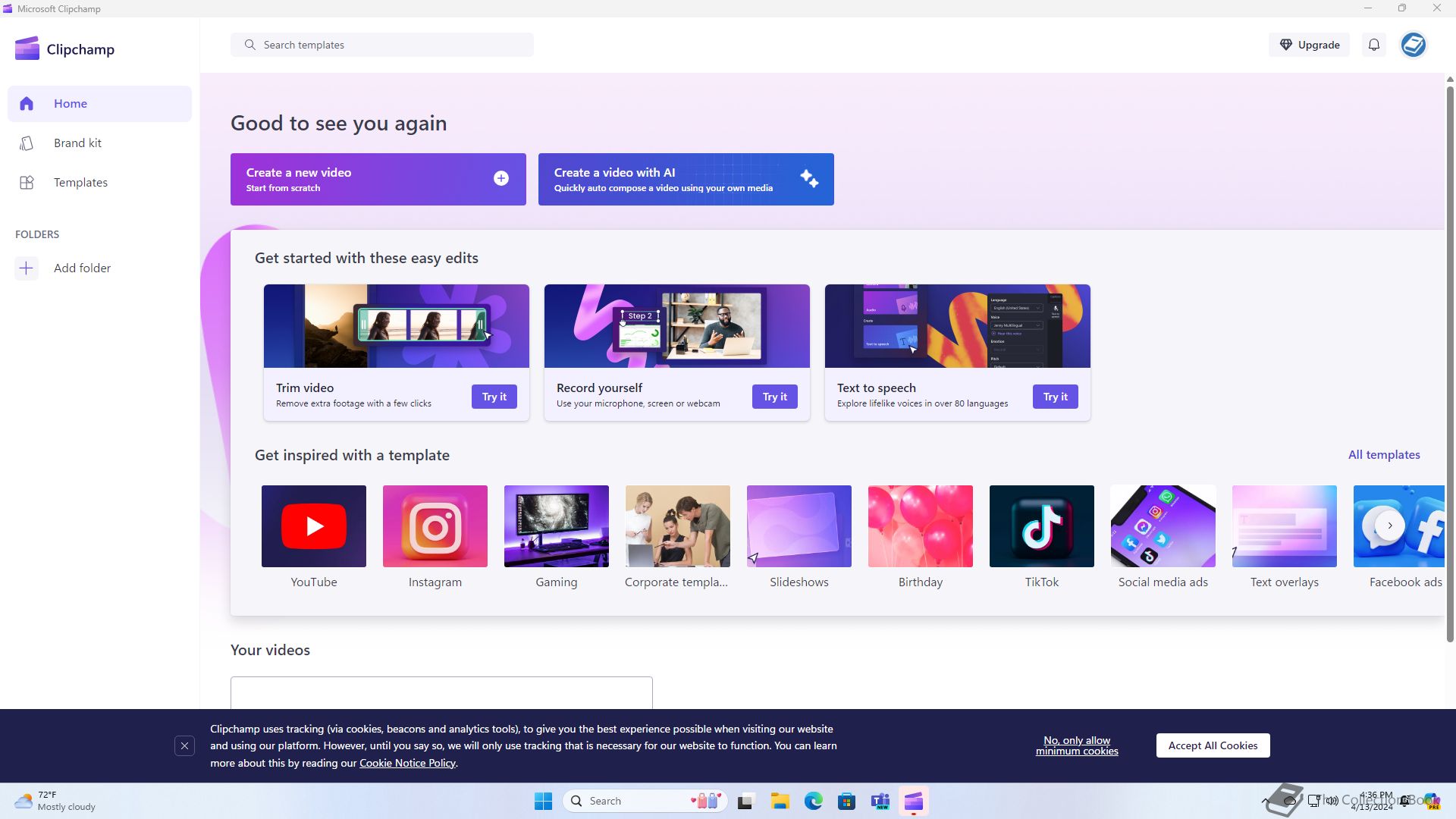Open Brand kit in the sidebar
1456x819 pixels.
(x=99, y=143)
